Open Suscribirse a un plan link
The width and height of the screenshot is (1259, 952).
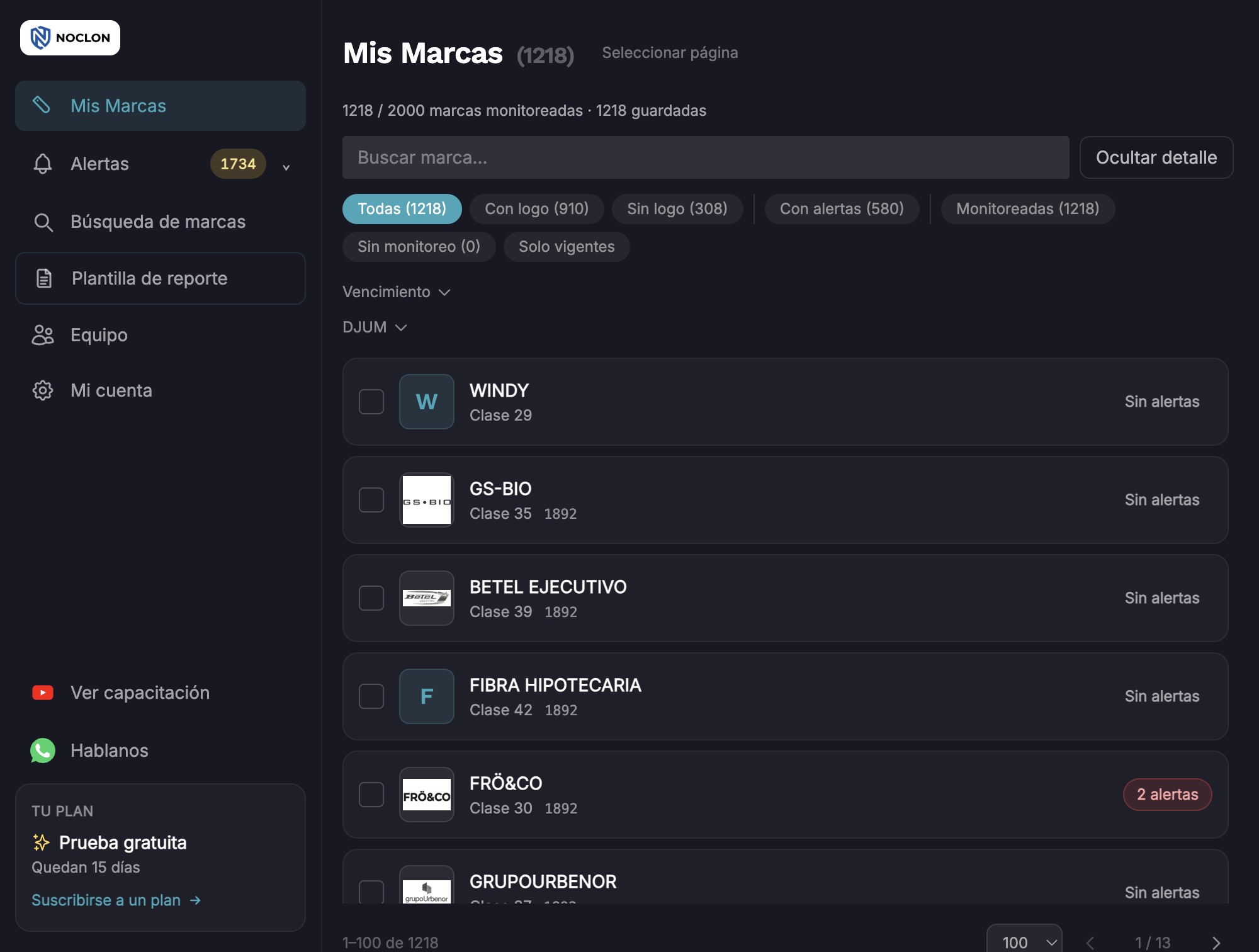coord(116,900)
